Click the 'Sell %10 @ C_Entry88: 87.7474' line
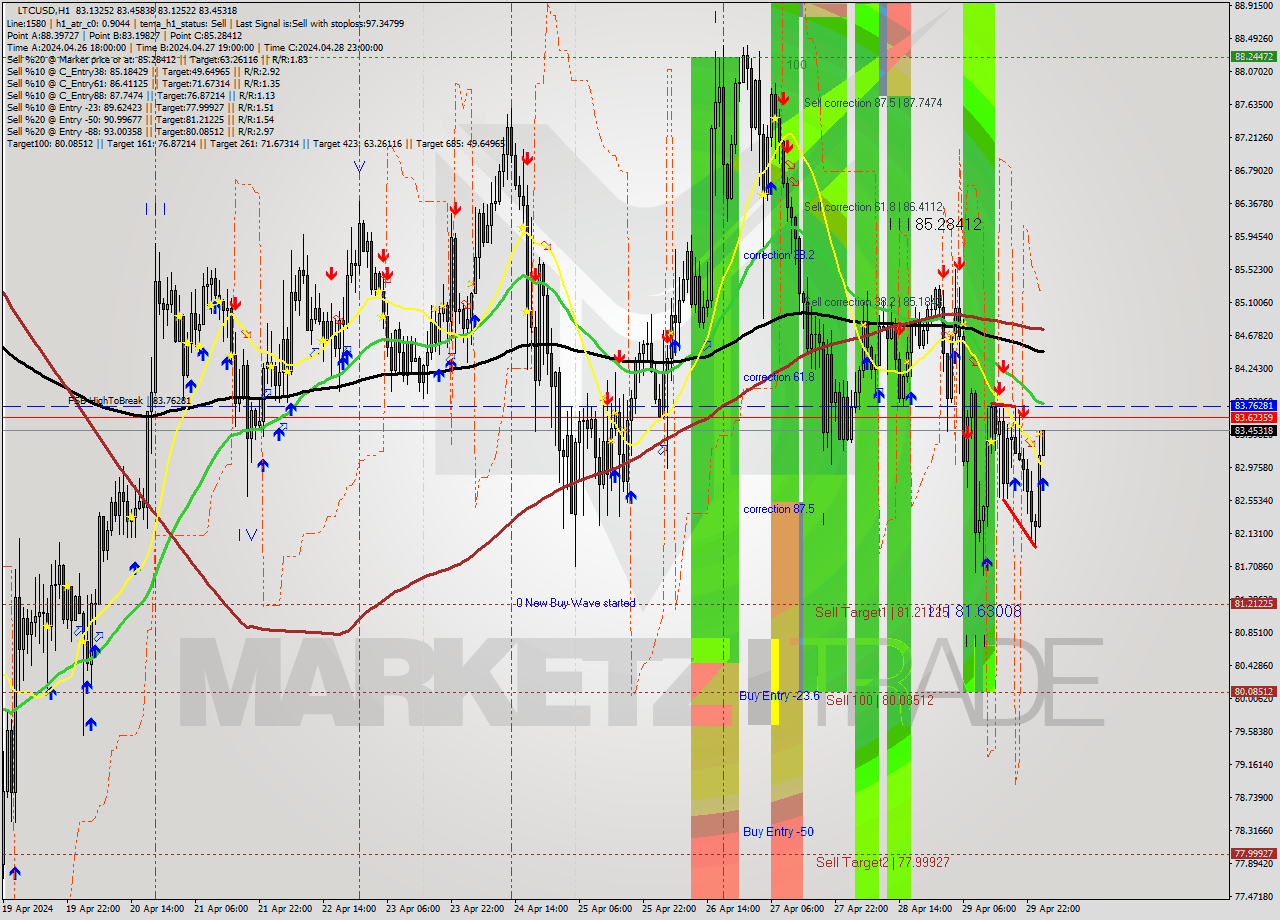The width and height of the screenshot is (1280, 920). [142, 96]
